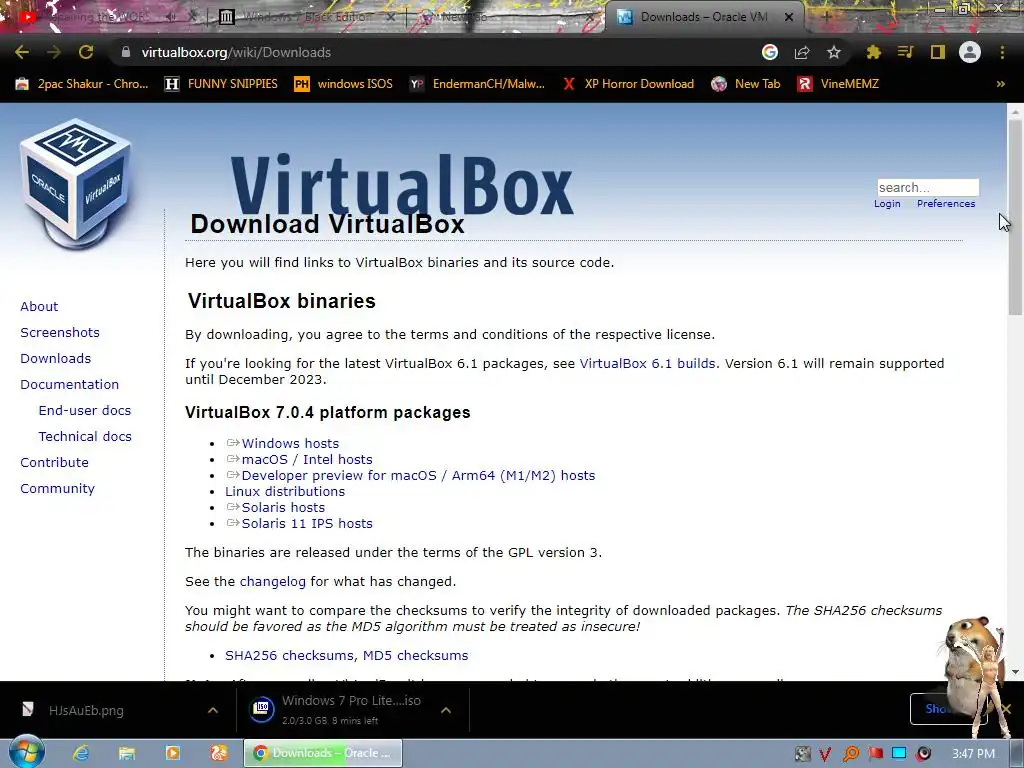Click the orange magnifier tray icon

click(851, 754)
